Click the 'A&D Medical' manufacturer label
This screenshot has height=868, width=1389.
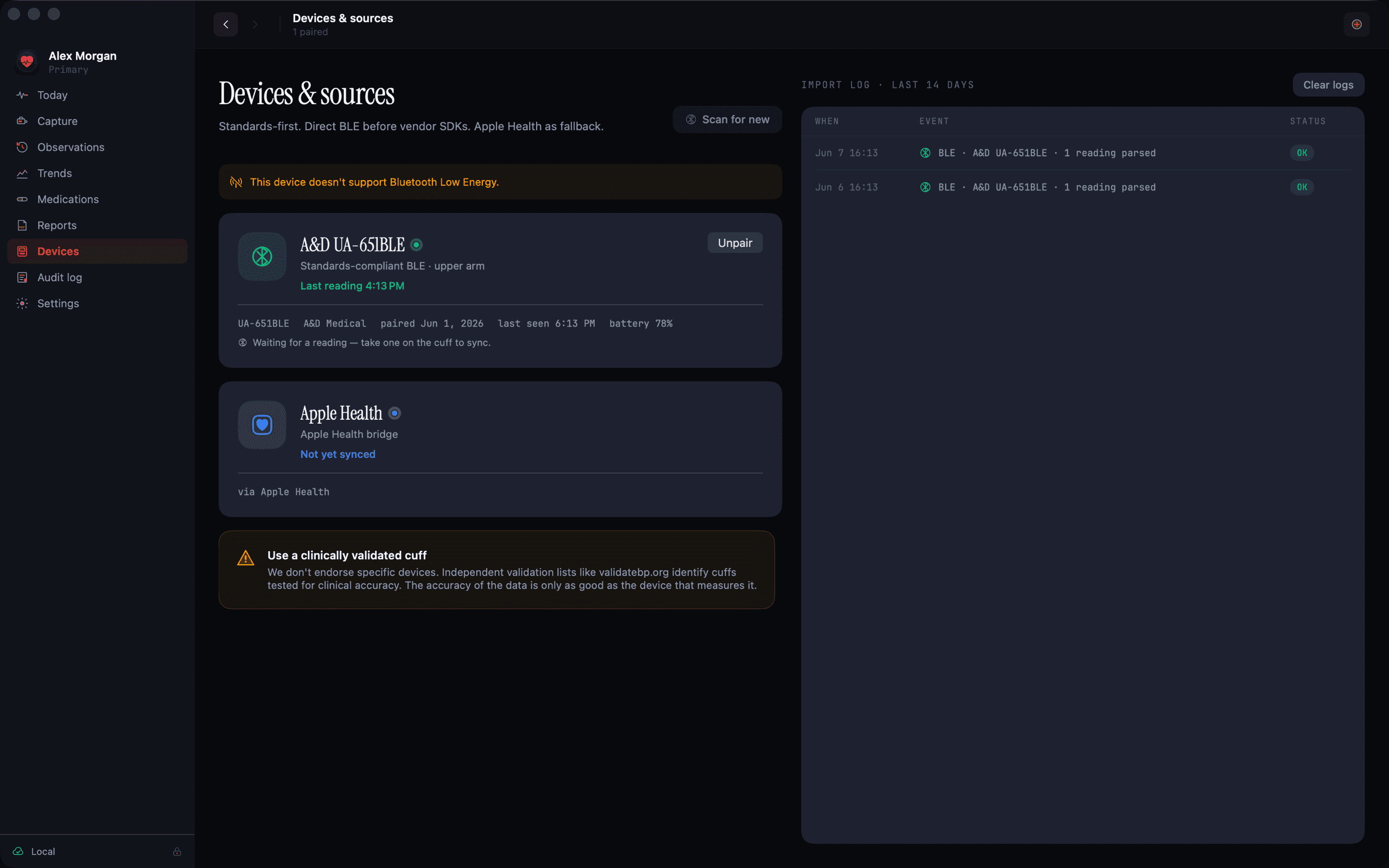[335, 324]
